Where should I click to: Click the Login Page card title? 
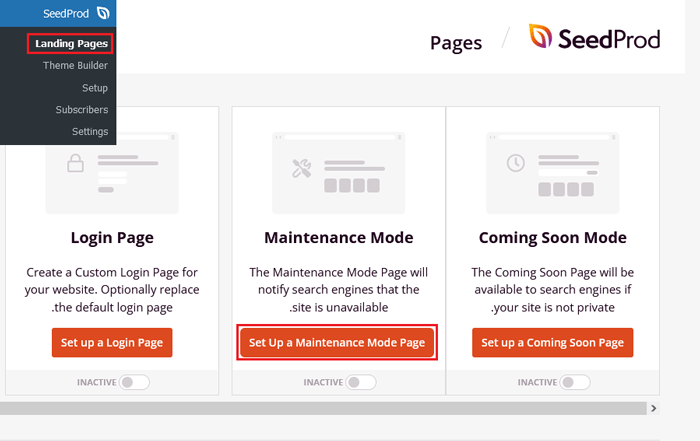point(112,237)
